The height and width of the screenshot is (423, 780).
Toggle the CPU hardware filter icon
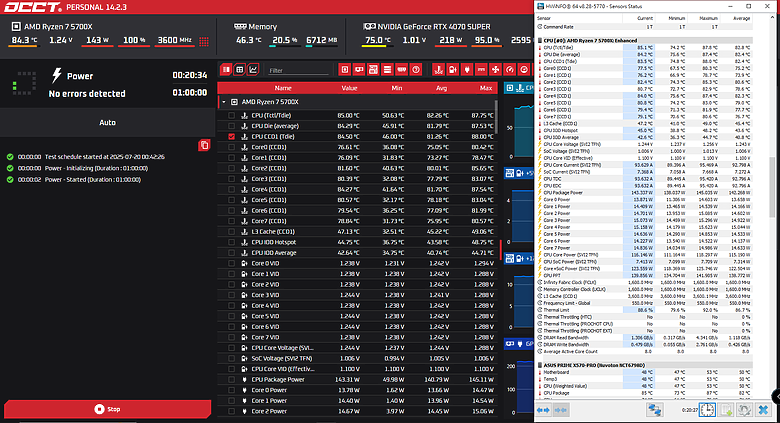click(345, 70)
